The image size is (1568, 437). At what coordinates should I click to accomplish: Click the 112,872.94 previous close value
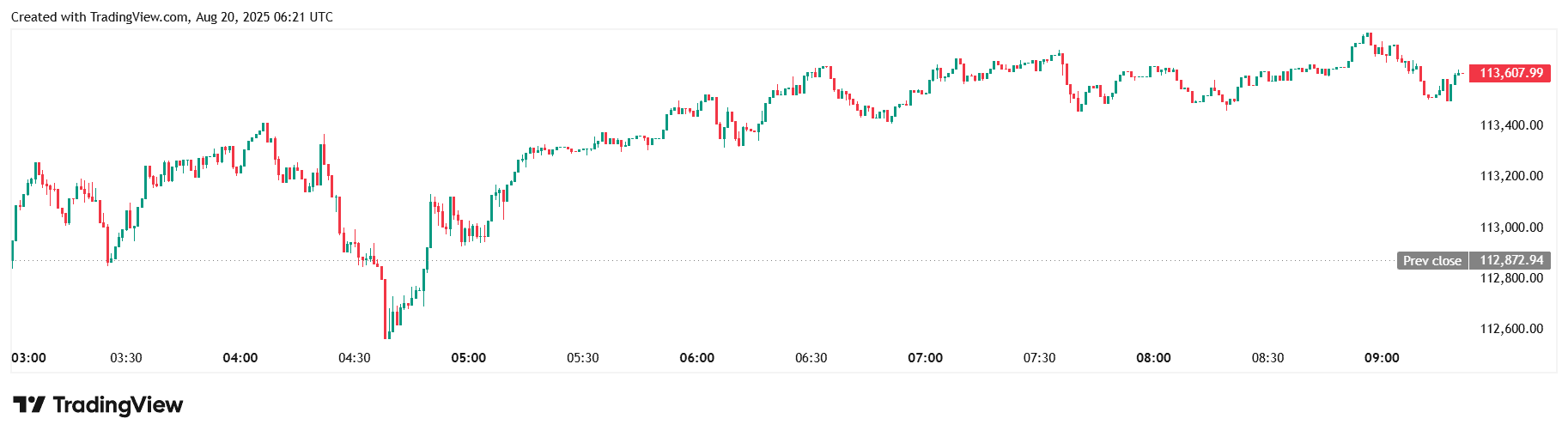[1510, 260]
